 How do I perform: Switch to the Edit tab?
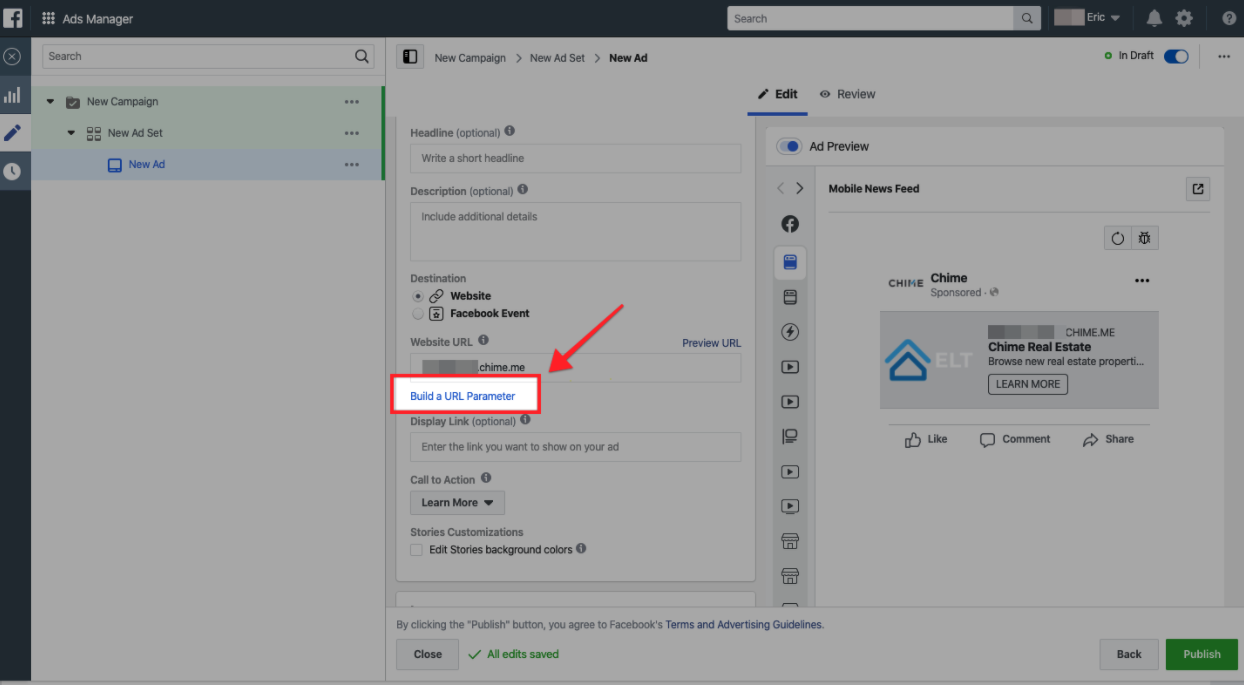click(x=777, y=94)
